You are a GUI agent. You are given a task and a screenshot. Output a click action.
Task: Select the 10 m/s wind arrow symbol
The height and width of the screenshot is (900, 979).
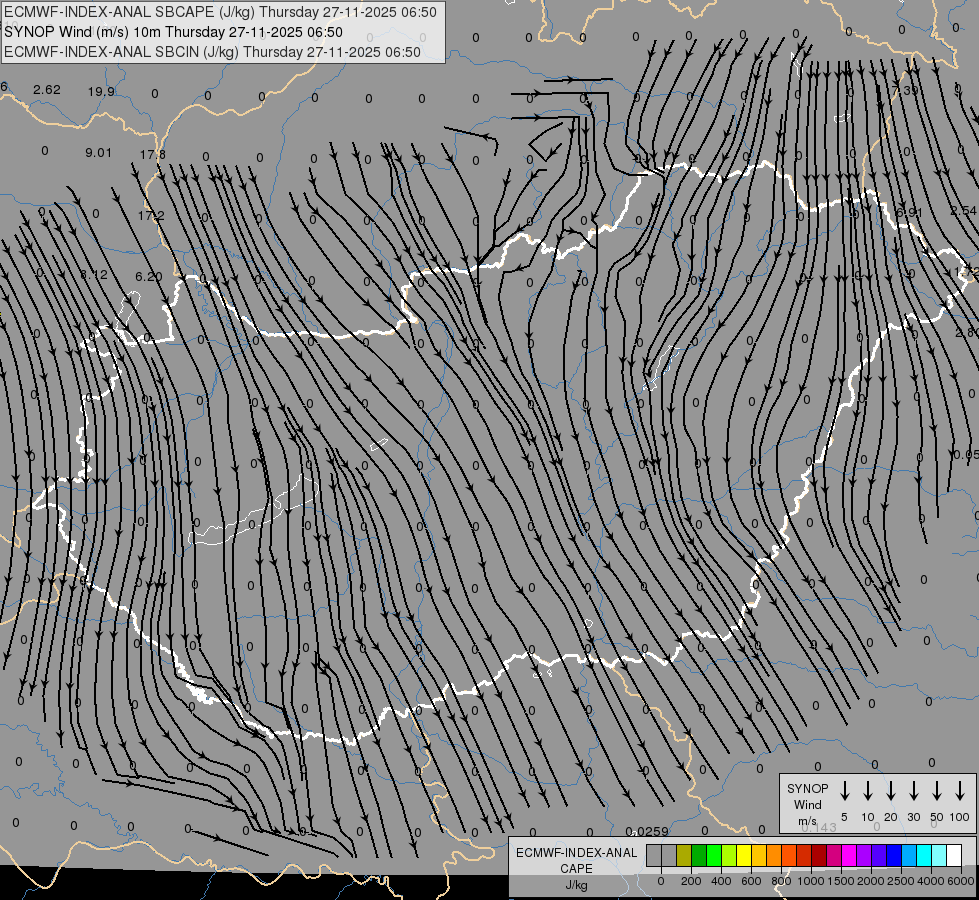point(868,791)
